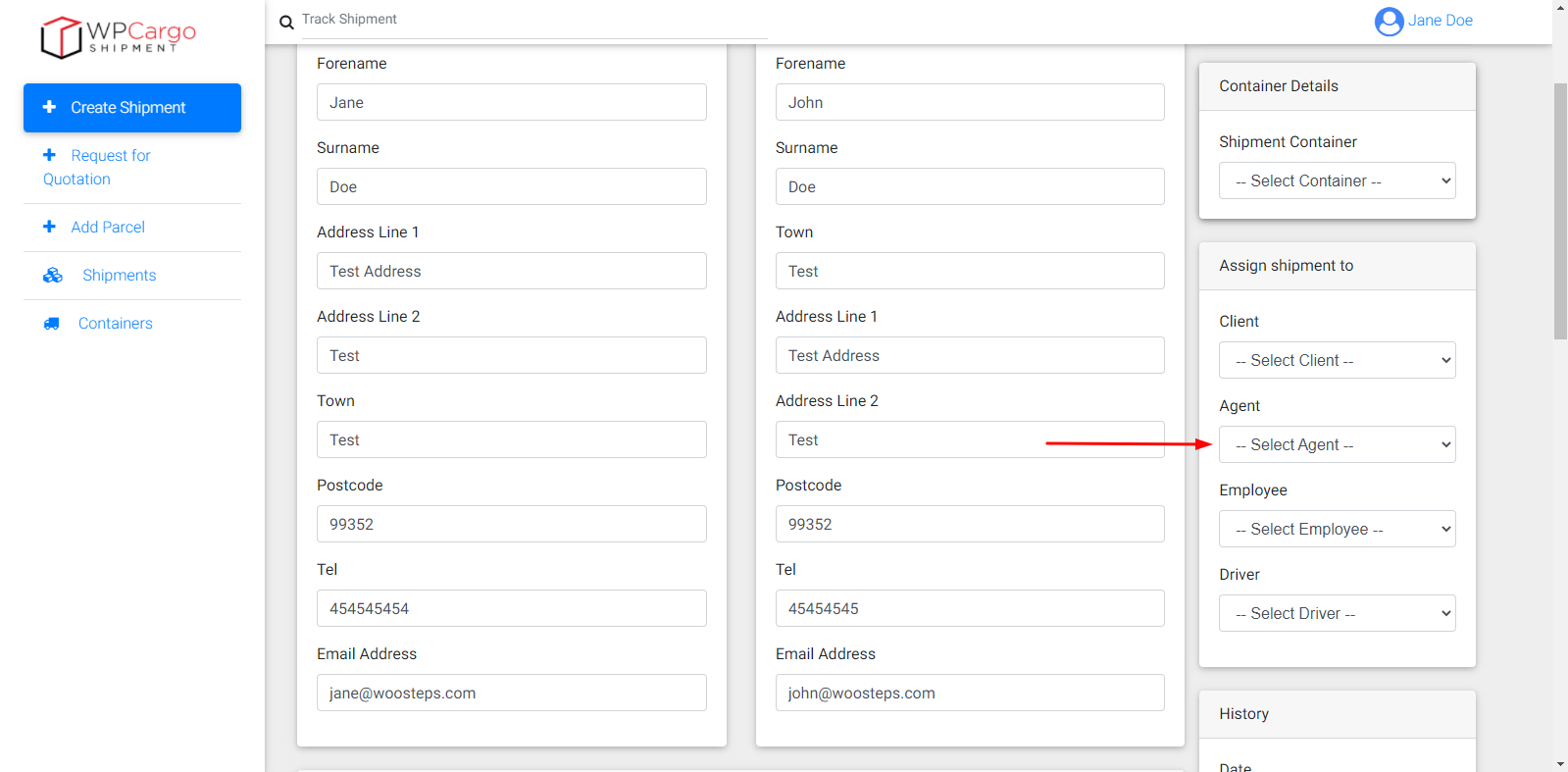
Task: Expand the Select Driver dropdown
Action: point(1337,613)
